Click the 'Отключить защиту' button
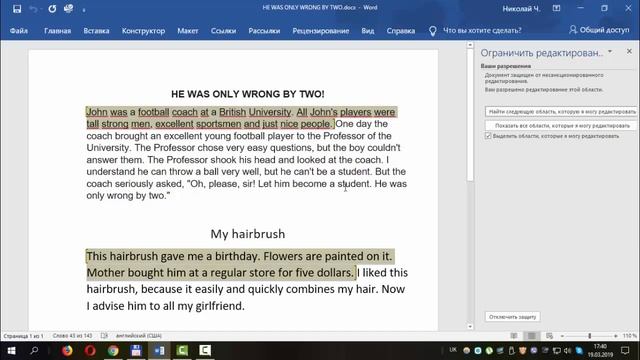This screenshot has width=640, height=360. (x=513, y=317)
